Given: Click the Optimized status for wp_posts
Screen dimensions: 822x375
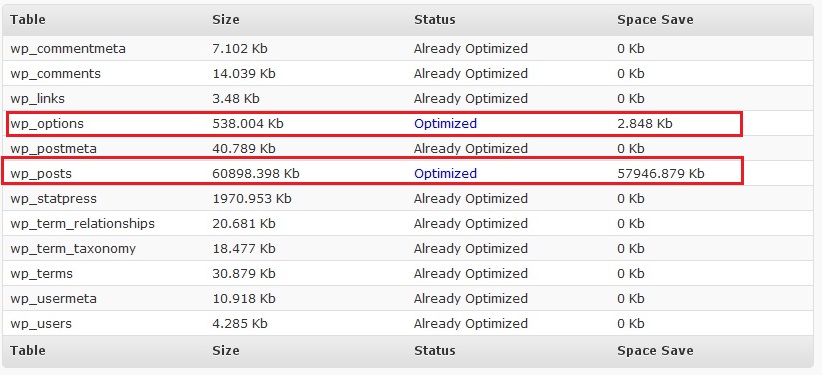Looking at the screenshot, I should 445,174.
